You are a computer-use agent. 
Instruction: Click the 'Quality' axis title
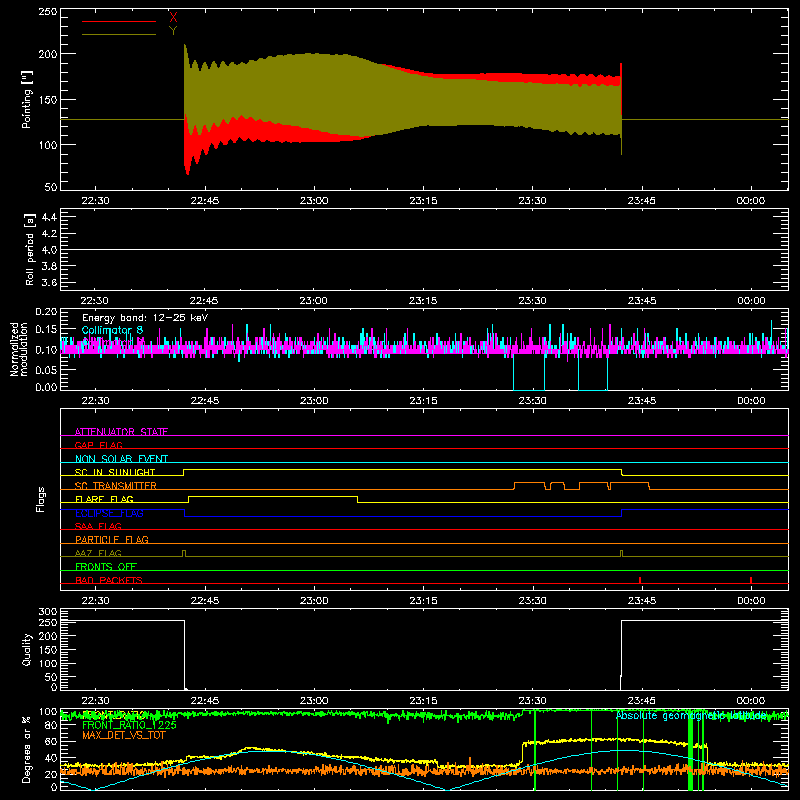tap(27, 649)
